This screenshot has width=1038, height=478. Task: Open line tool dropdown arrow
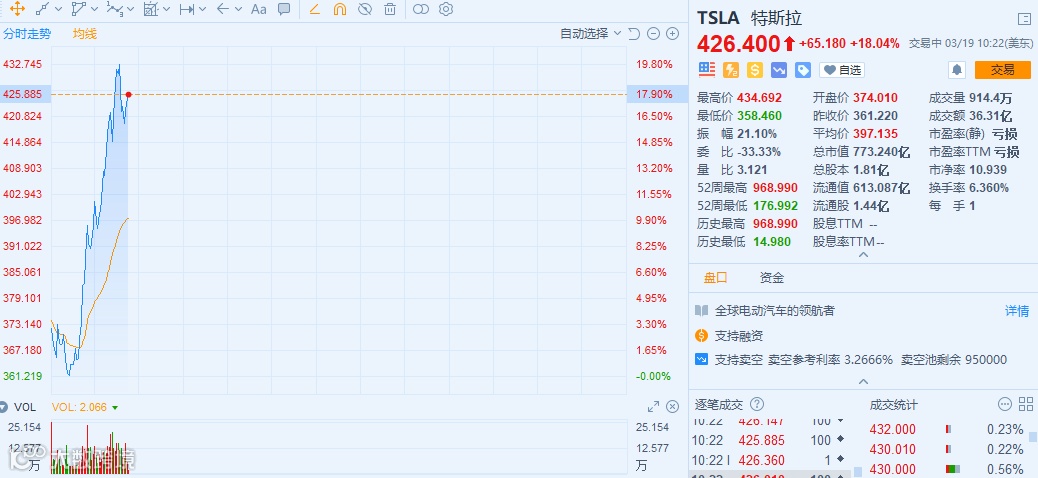[x=58, y=9]
